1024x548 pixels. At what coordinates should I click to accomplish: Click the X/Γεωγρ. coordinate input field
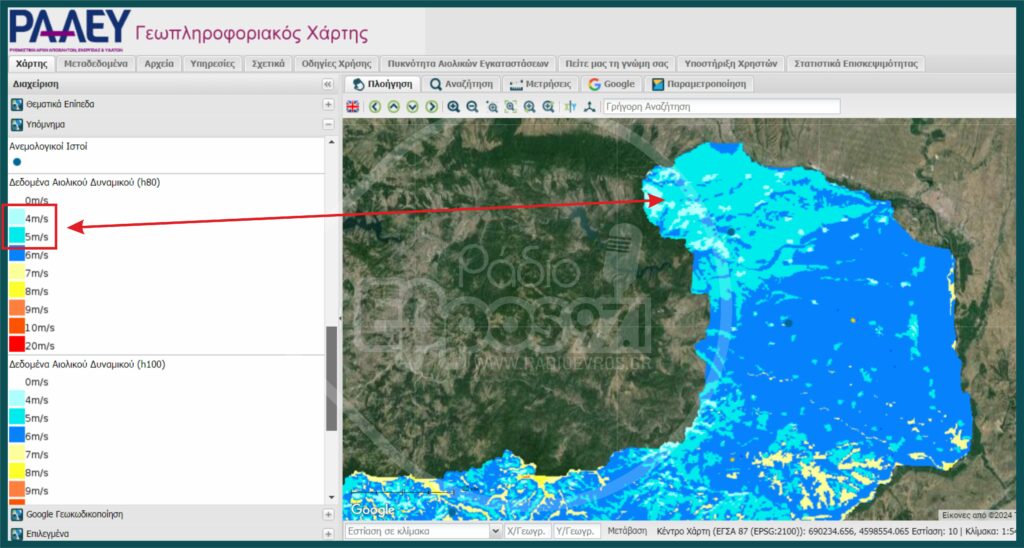point(525,531)
